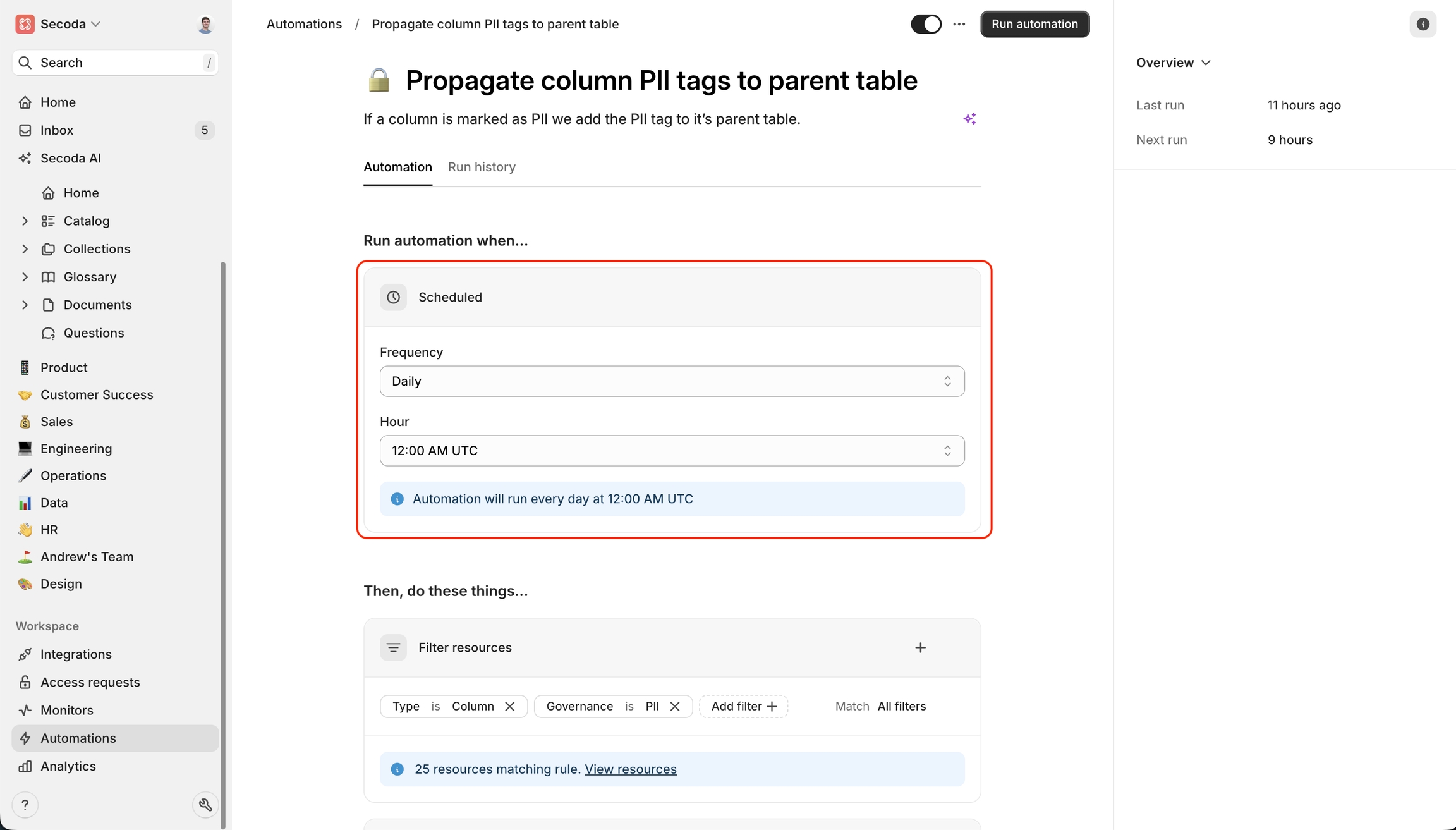Click the plus icon in Filter resources
This screenshot has height=830, width=1456.
(x=920, y=647)
